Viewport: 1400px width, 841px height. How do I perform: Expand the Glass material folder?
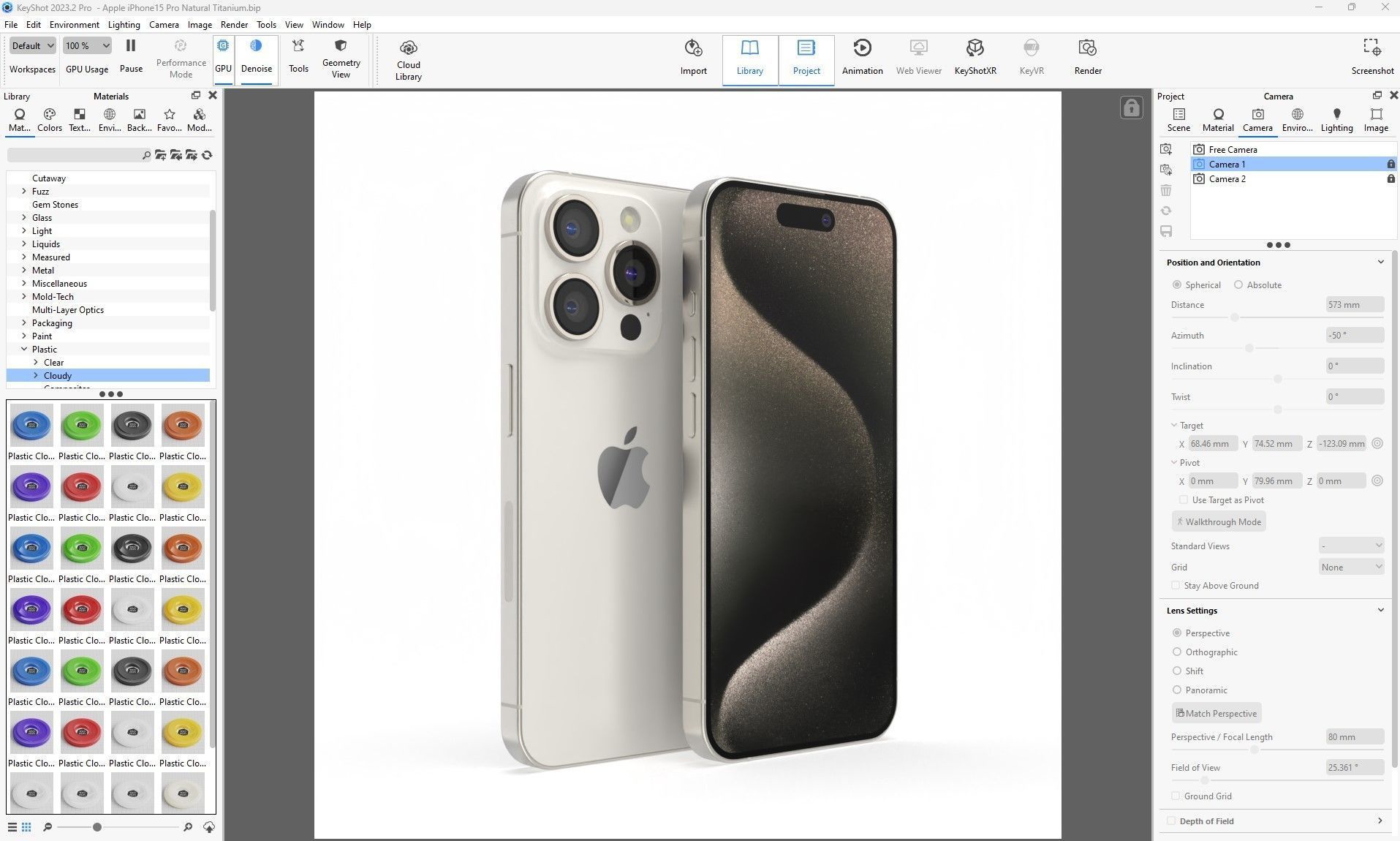[24, 217]
